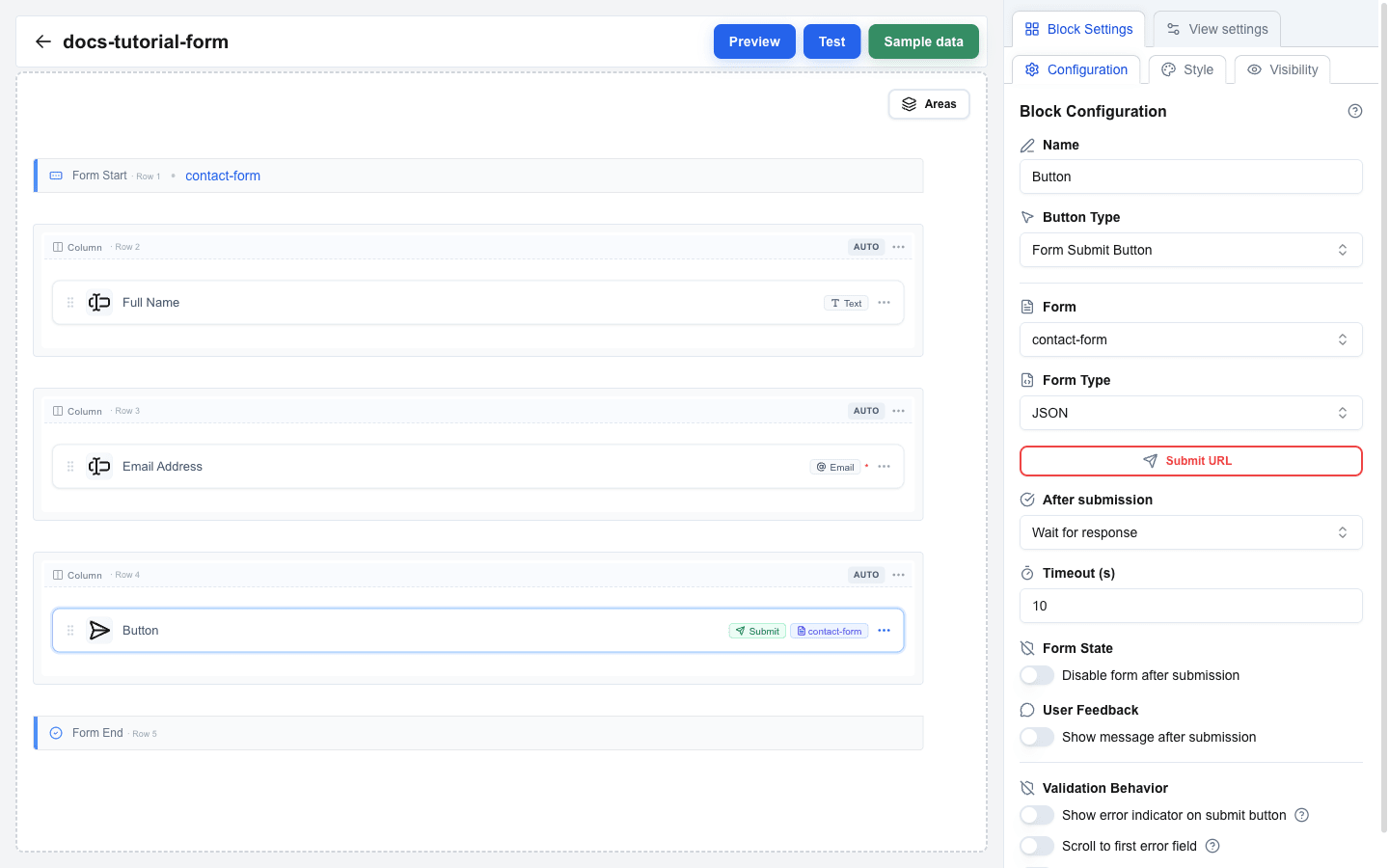
Task: Open the Form dropdown showing contact-form
Action: (1190, 339)
